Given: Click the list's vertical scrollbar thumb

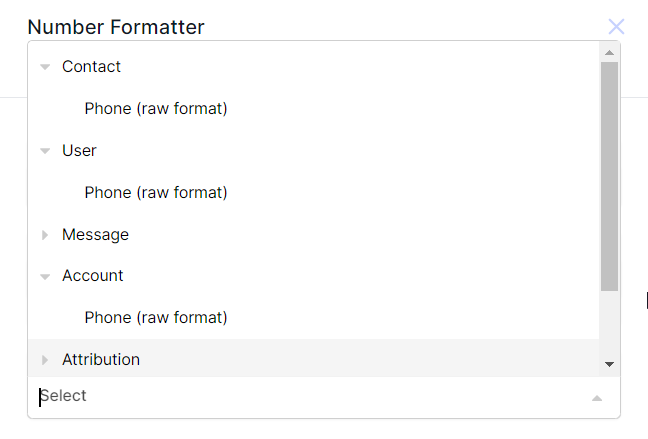Looking at the screenshot, I should point(609,175).
